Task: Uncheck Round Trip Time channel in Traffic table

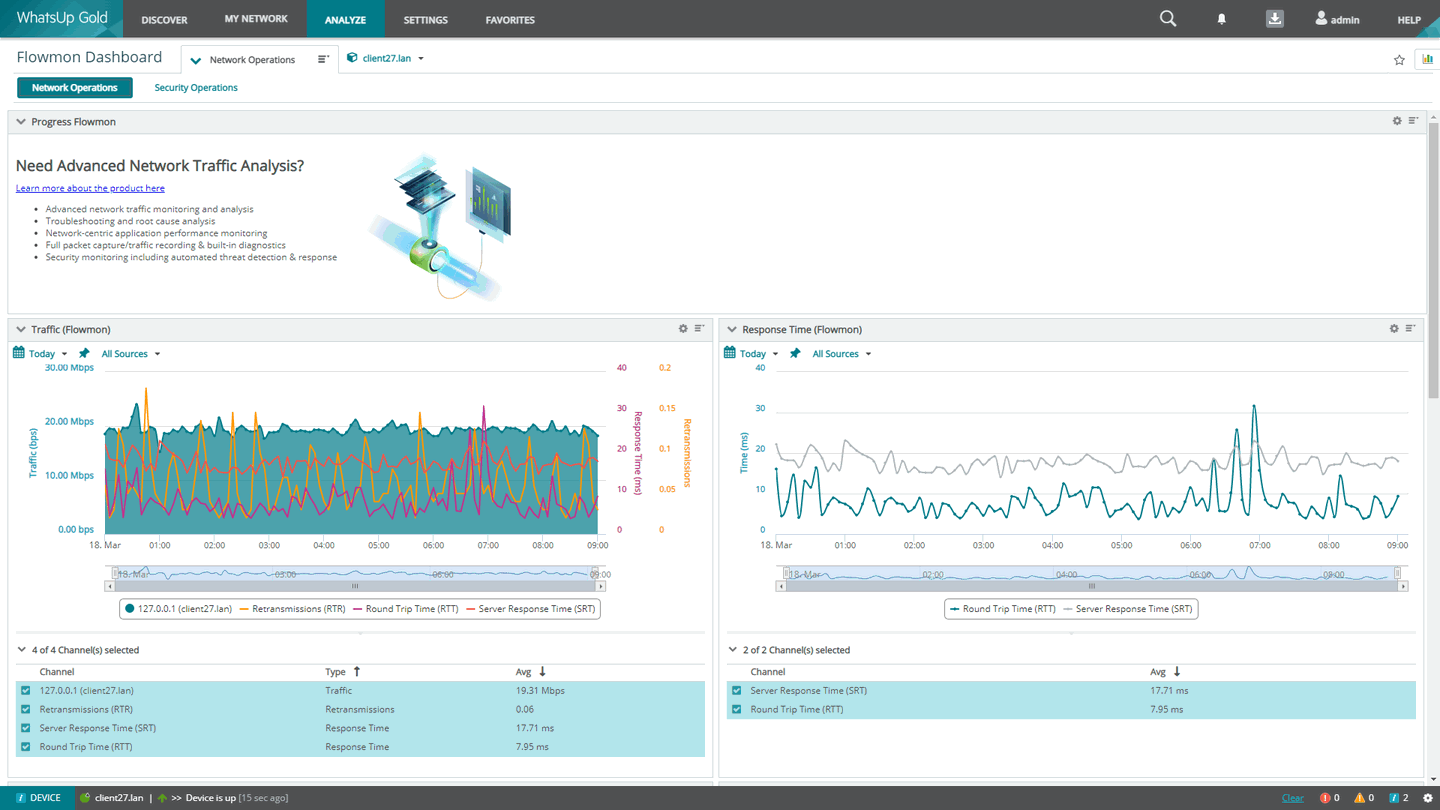Action: [26, 747]
